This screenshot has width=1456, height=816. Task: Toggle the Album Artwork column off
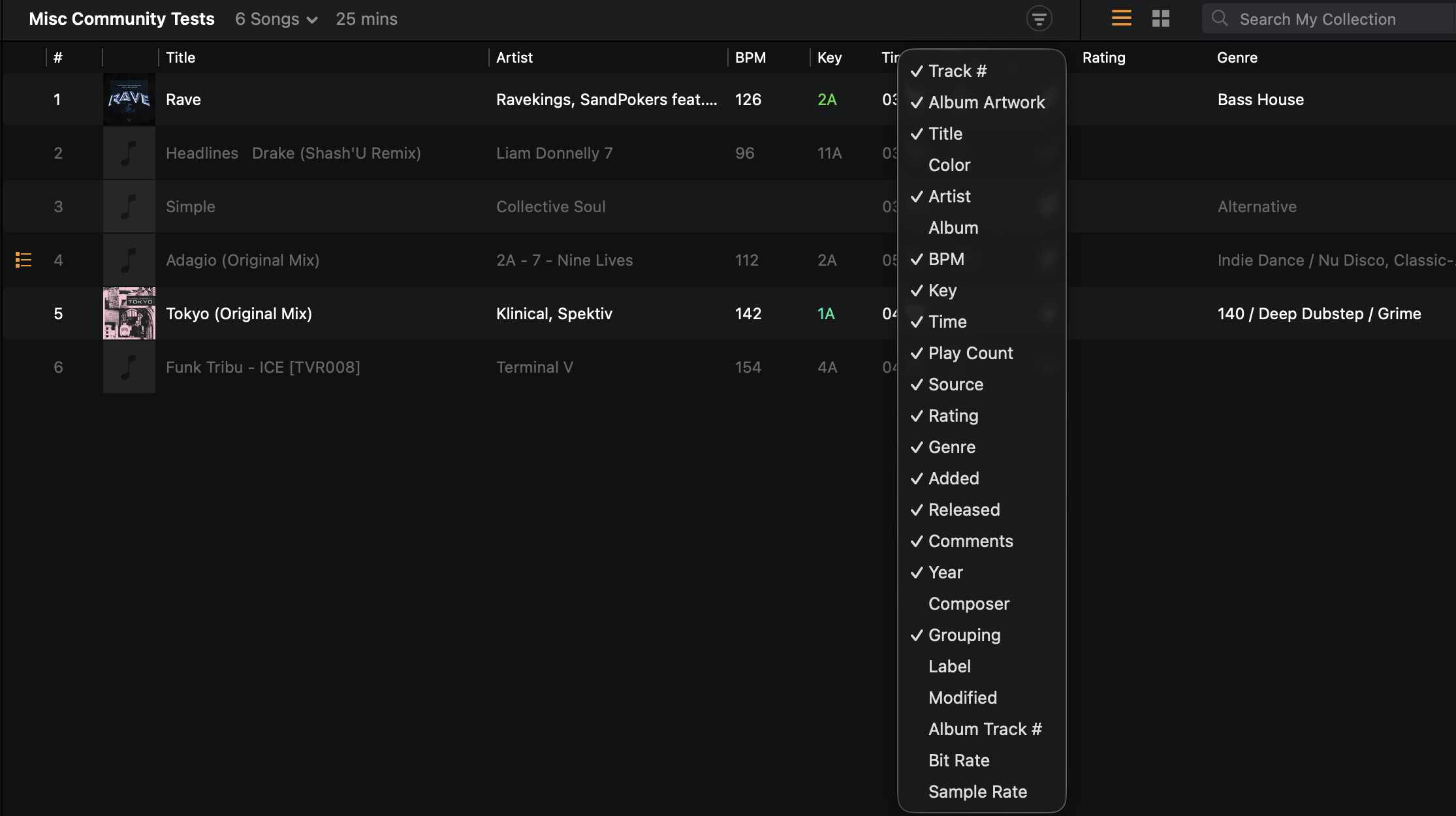(986, 102)
